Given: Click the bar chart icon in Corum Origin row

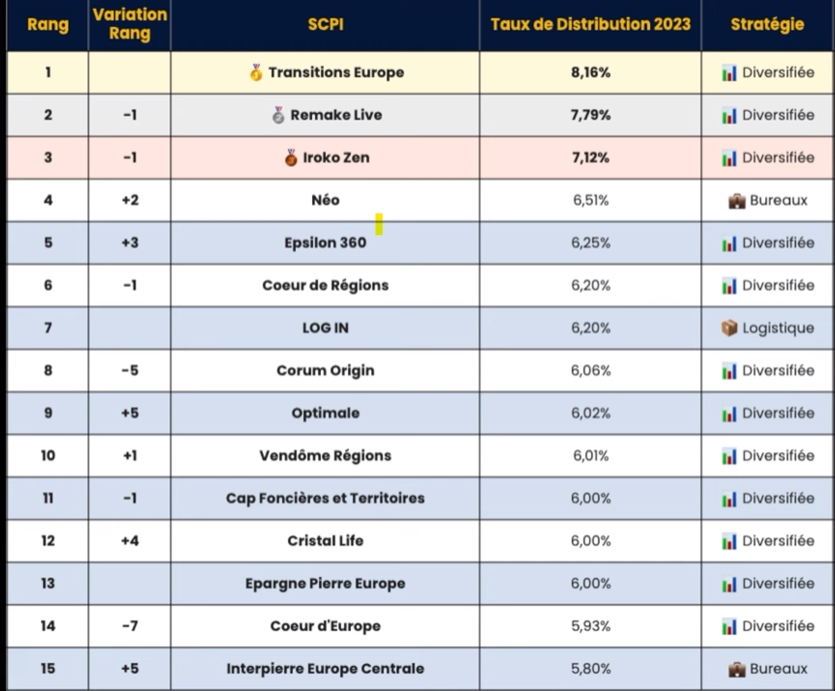Looking at the screenshot, I should point(729,371).
